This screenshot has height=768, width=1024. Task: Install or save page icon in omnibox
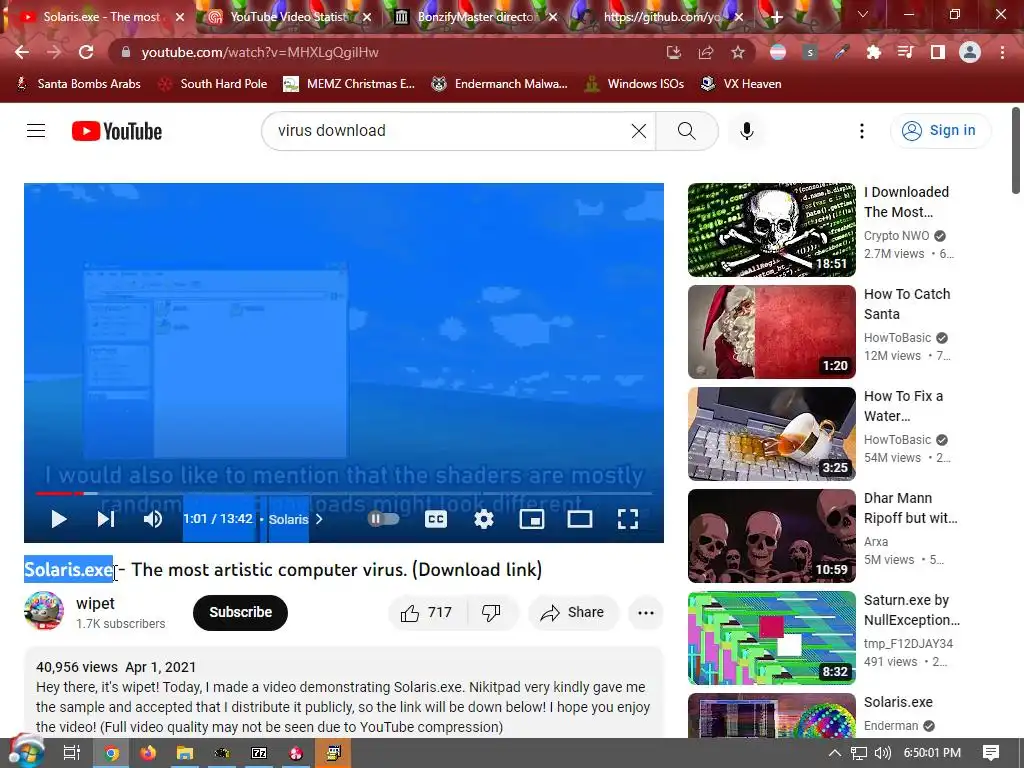(x=673, y=52)
